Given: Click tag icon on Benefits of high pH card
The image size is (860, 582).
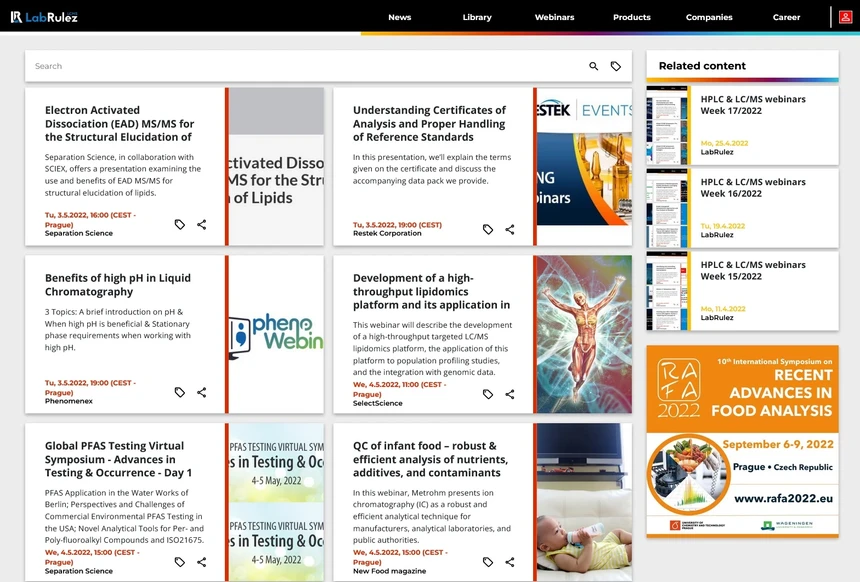Looking at the screenshot, I should pyautogui.click(x=179, y=392).
